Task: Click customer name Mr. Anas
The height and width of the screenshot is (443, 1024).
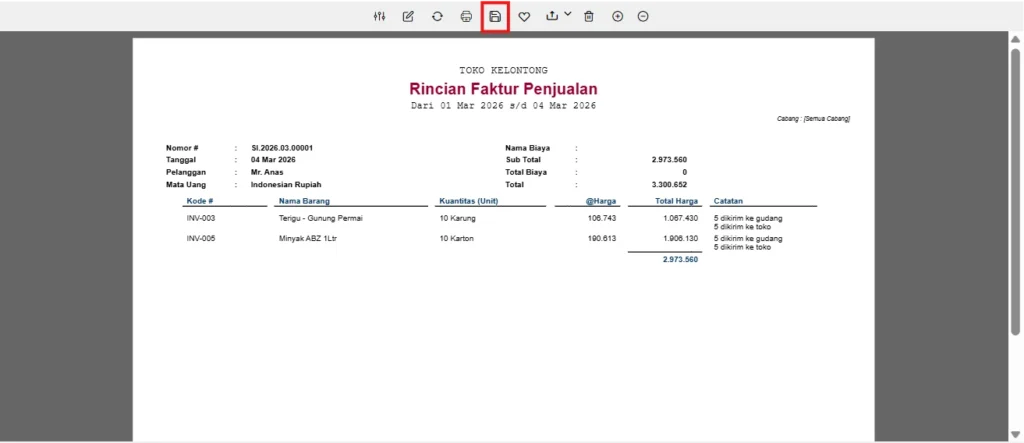Action: (x=267, y=172)
